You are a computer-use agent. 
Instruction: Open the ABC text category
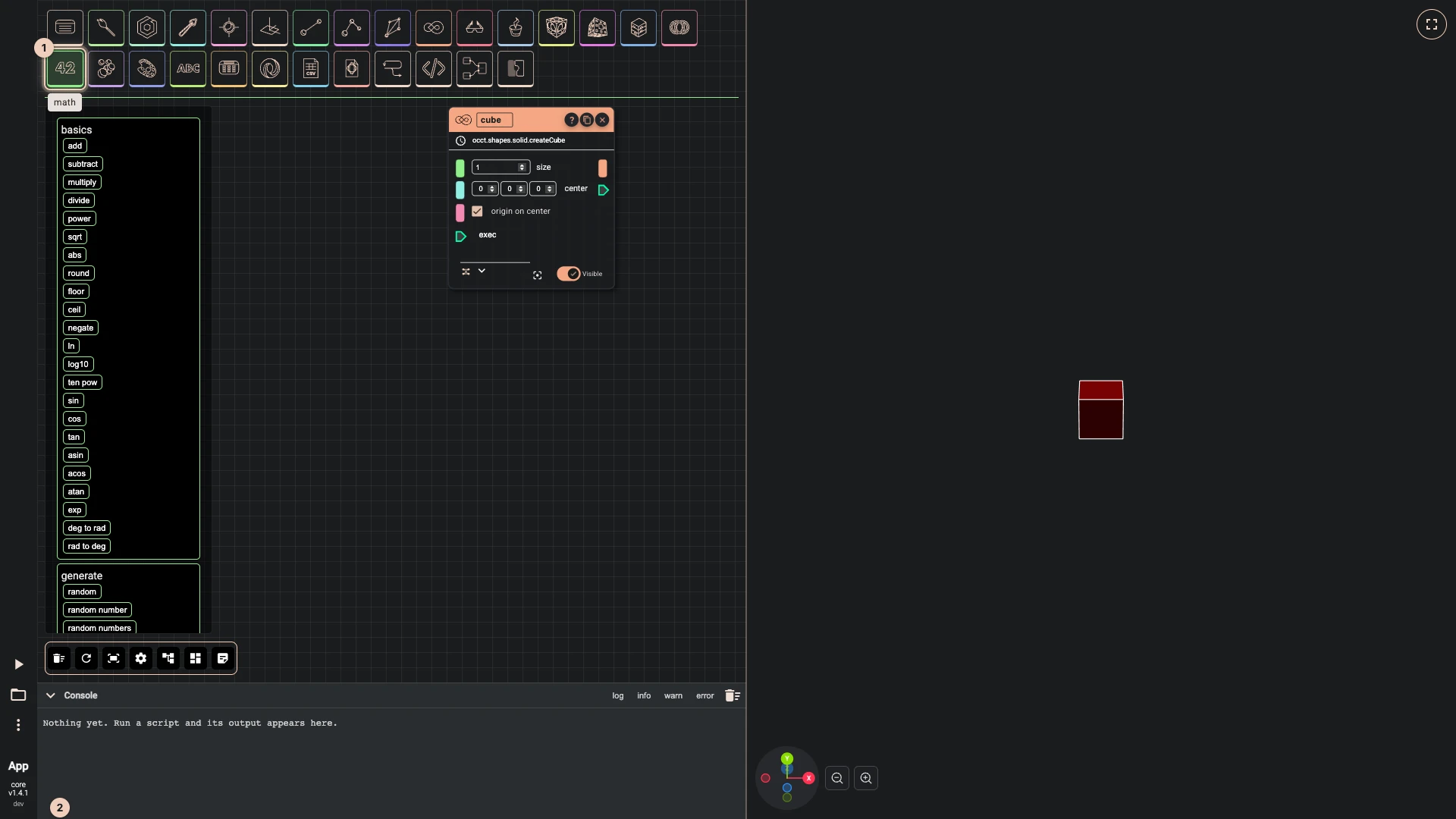pyautogui.click(x=188, y=68)
